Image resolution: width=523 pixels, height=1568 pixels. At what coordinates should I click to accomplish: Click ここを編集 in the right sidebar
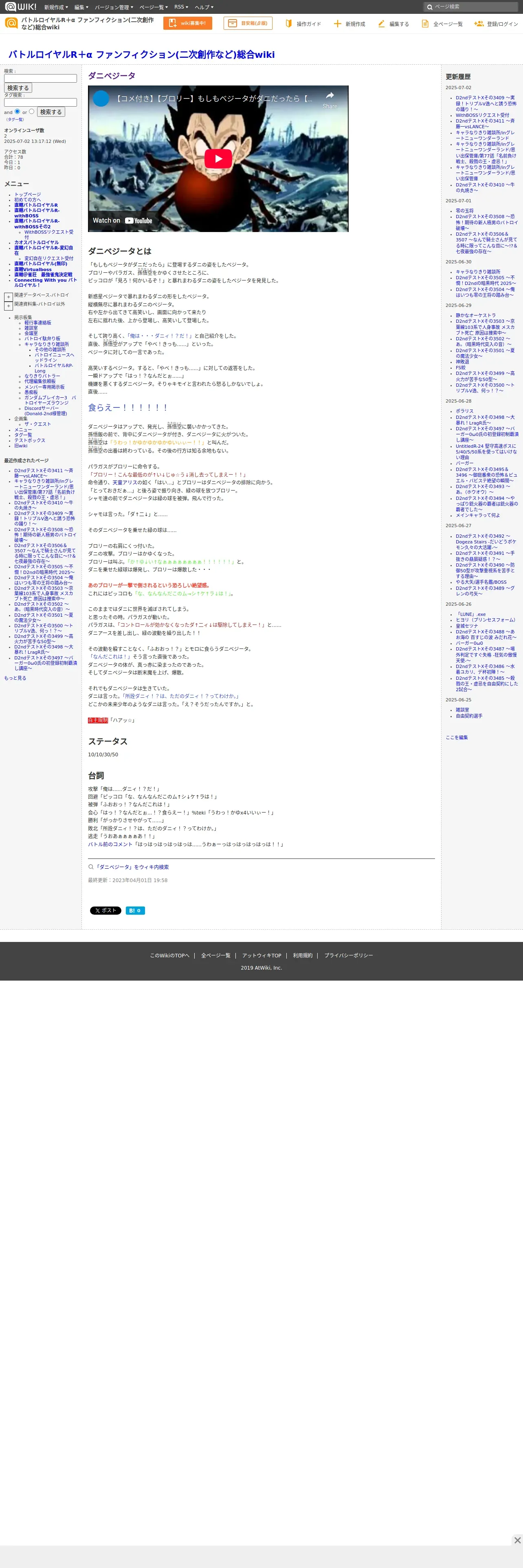click(x=457, y=737)
